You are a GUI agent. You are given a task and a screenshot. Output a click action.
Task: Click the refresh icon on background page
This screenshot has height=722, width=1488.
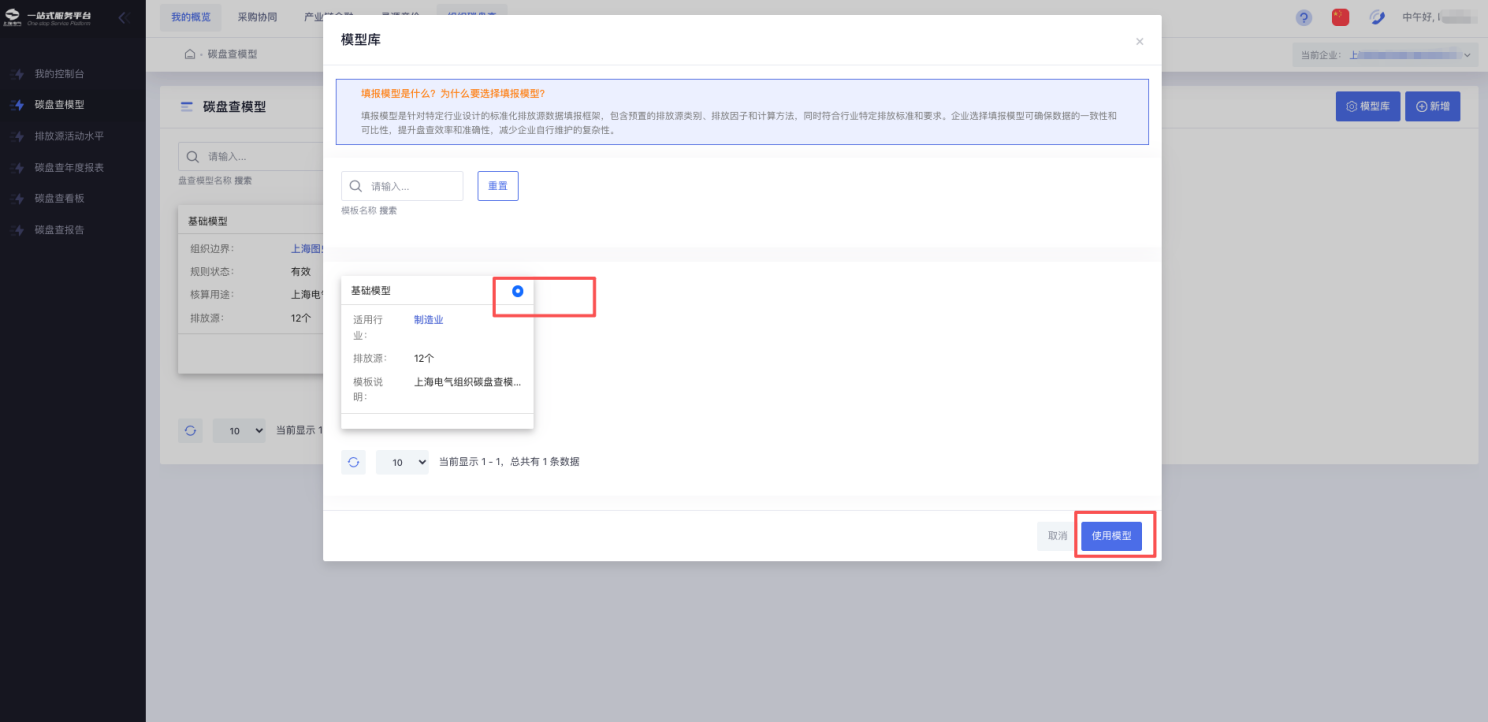pyautogui.click(x=190, y=431)
